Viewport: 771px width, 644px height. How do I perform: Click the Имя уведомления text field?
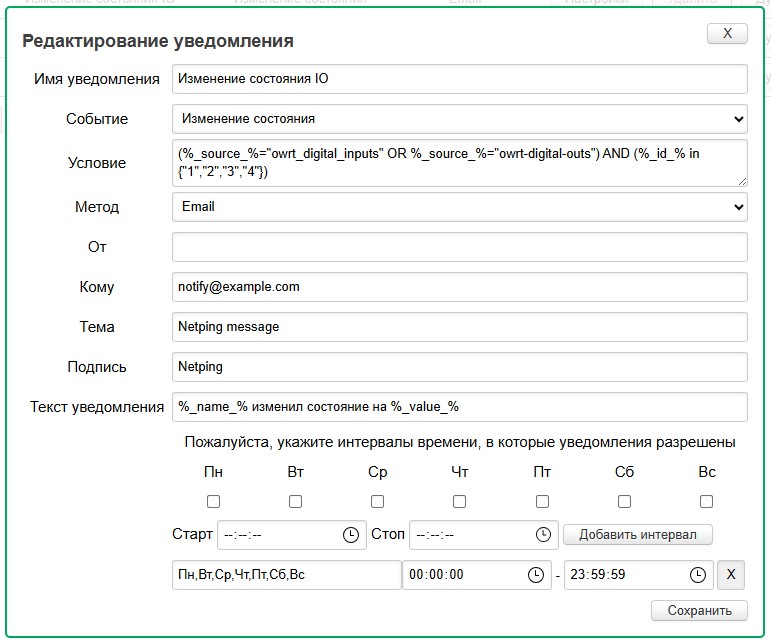pos(459,79)
